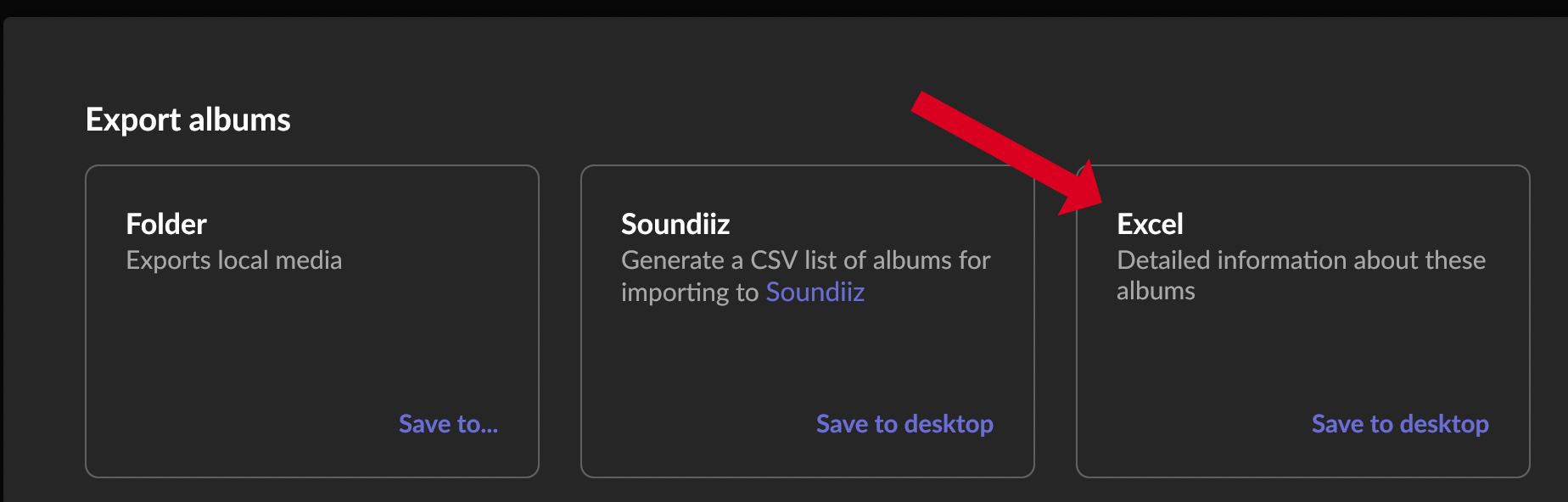
Task: Click the "Detailed information about these" text line
Action: [x=1301, y=259]
